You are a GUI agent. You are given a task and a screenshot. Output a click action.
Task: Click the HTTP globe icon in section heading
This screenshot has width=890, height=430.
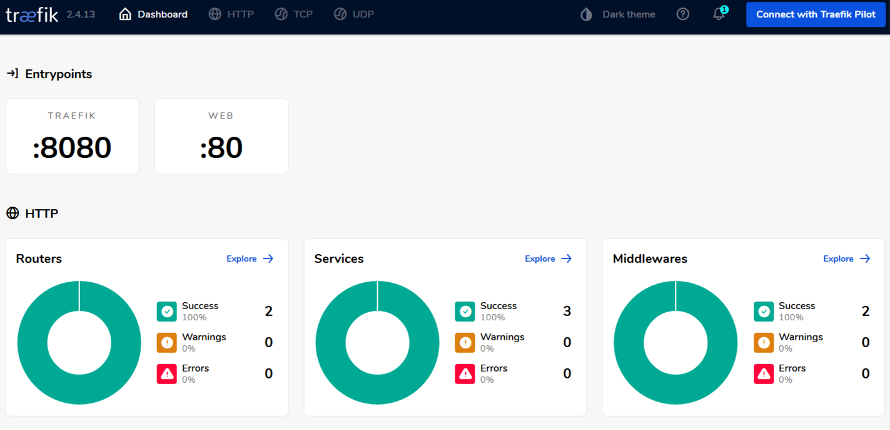[x=12, y=213]
